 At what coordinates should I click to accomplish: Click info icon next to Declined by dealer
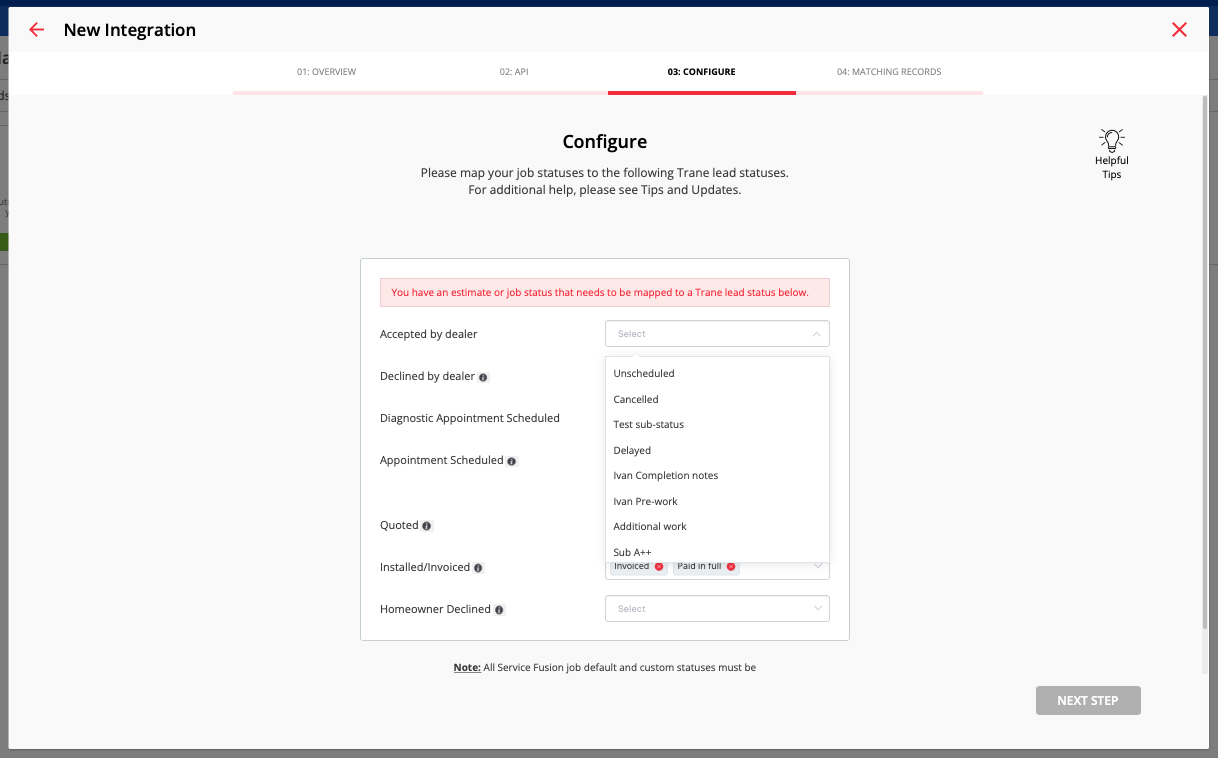pyautogui.click(x=483, y=377)
